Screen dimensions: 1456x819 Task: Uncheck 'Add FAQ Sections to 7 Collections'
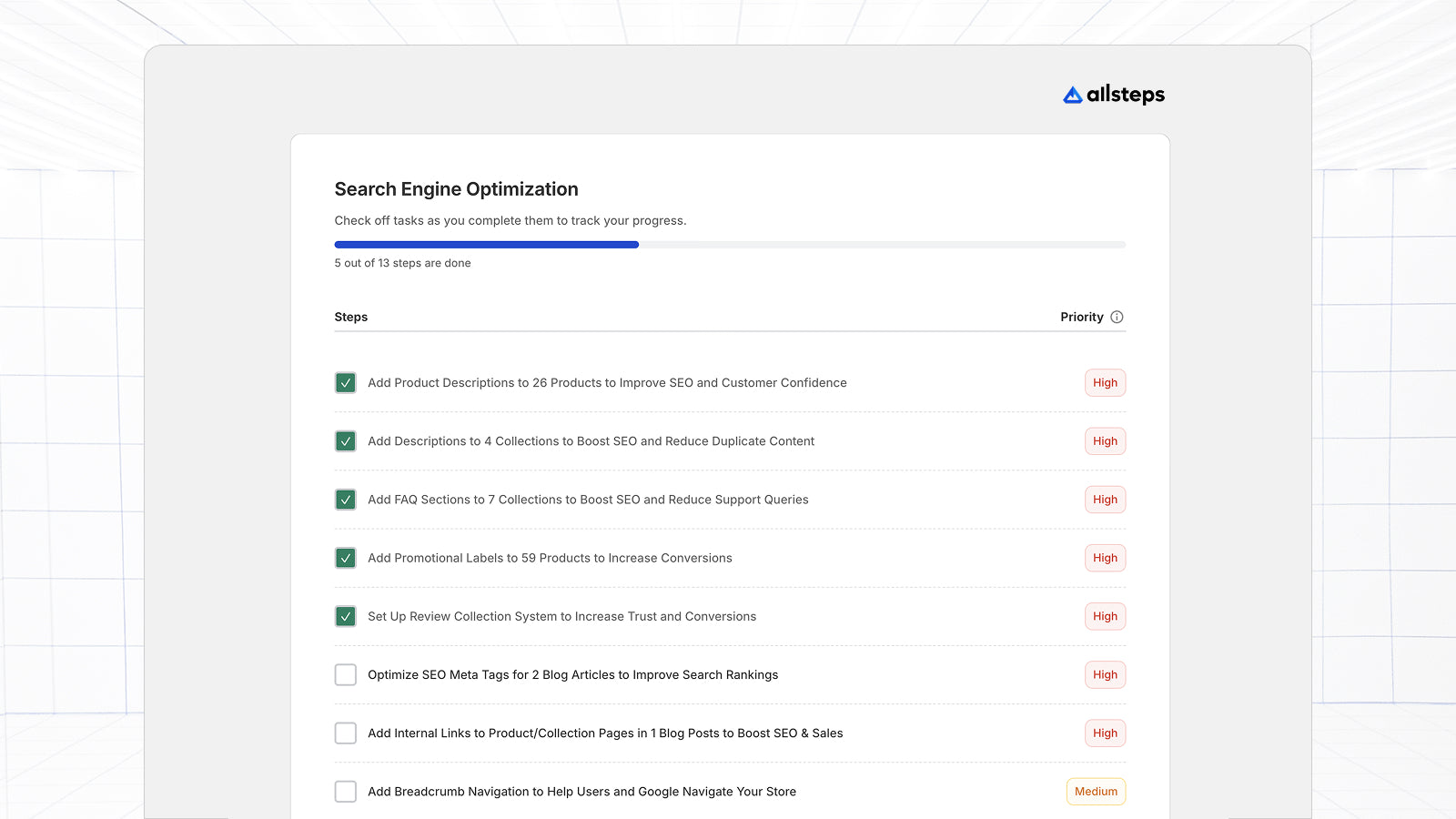coord(345,499)
